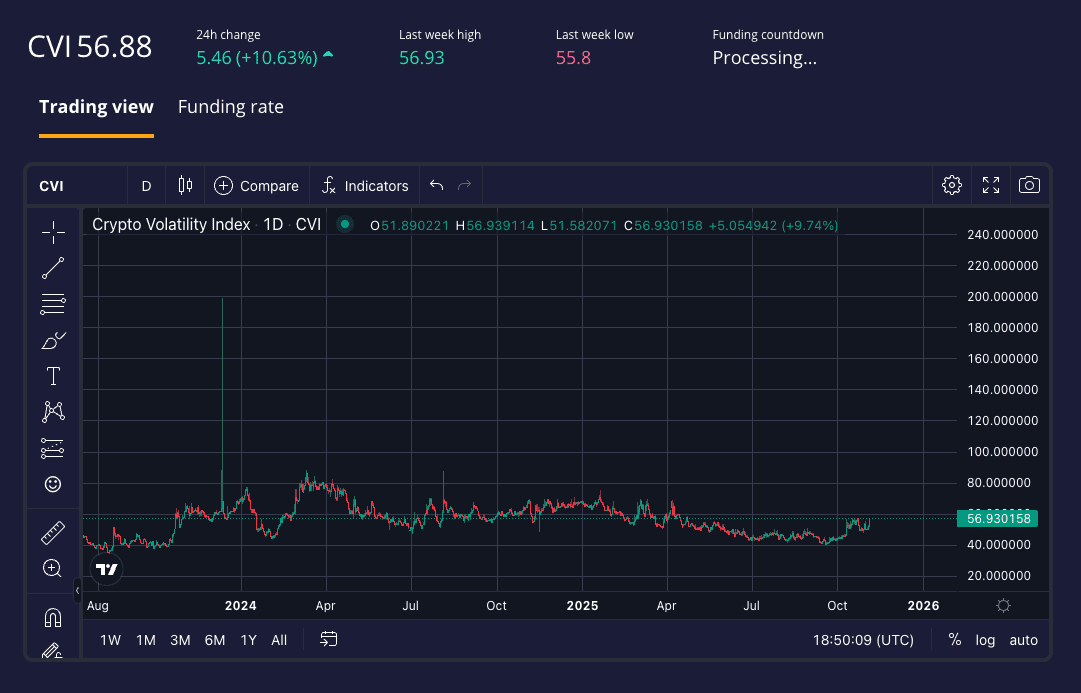The width and height of the screenshot is (1081, 693).
Task: Open the candlestick chart type menu
Action: (184, 185)
